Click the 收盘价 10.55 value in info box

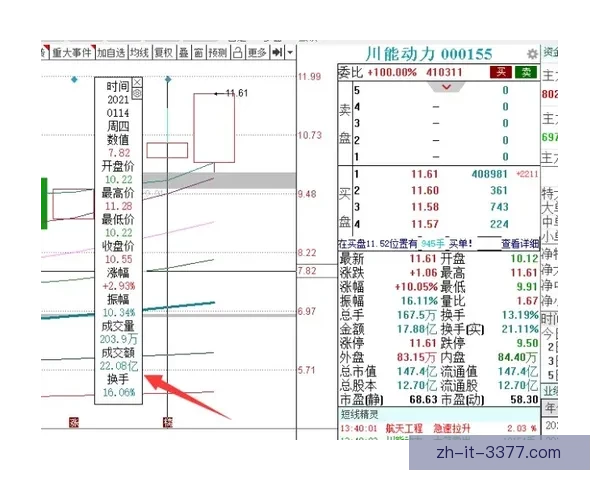tap(119, 260)
